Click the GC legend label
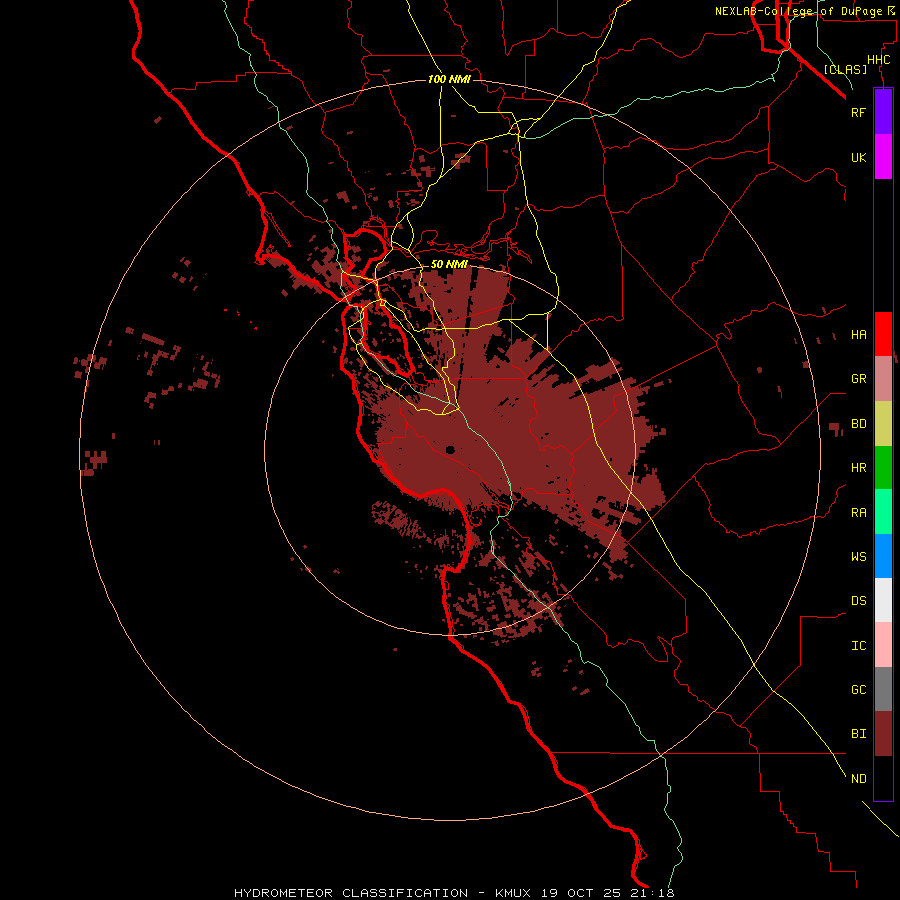The width and height of the screenshot is (900, 900). click(858, 690)
